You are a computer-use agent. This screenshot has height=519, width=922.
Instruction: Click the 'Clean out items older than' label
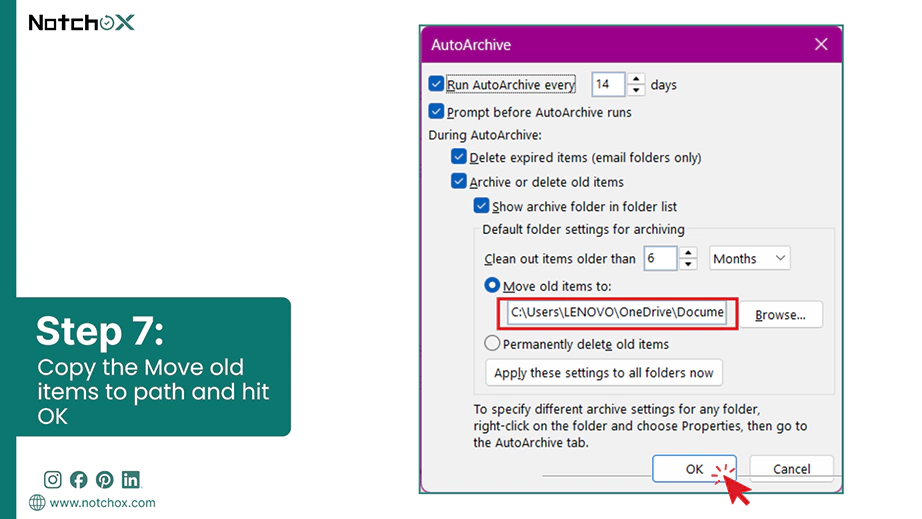point(560,259)
